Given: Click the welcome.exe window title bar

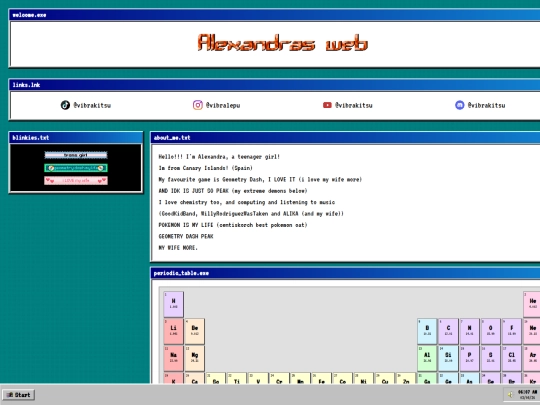Looking at the screenshot, I should point(274,15).
